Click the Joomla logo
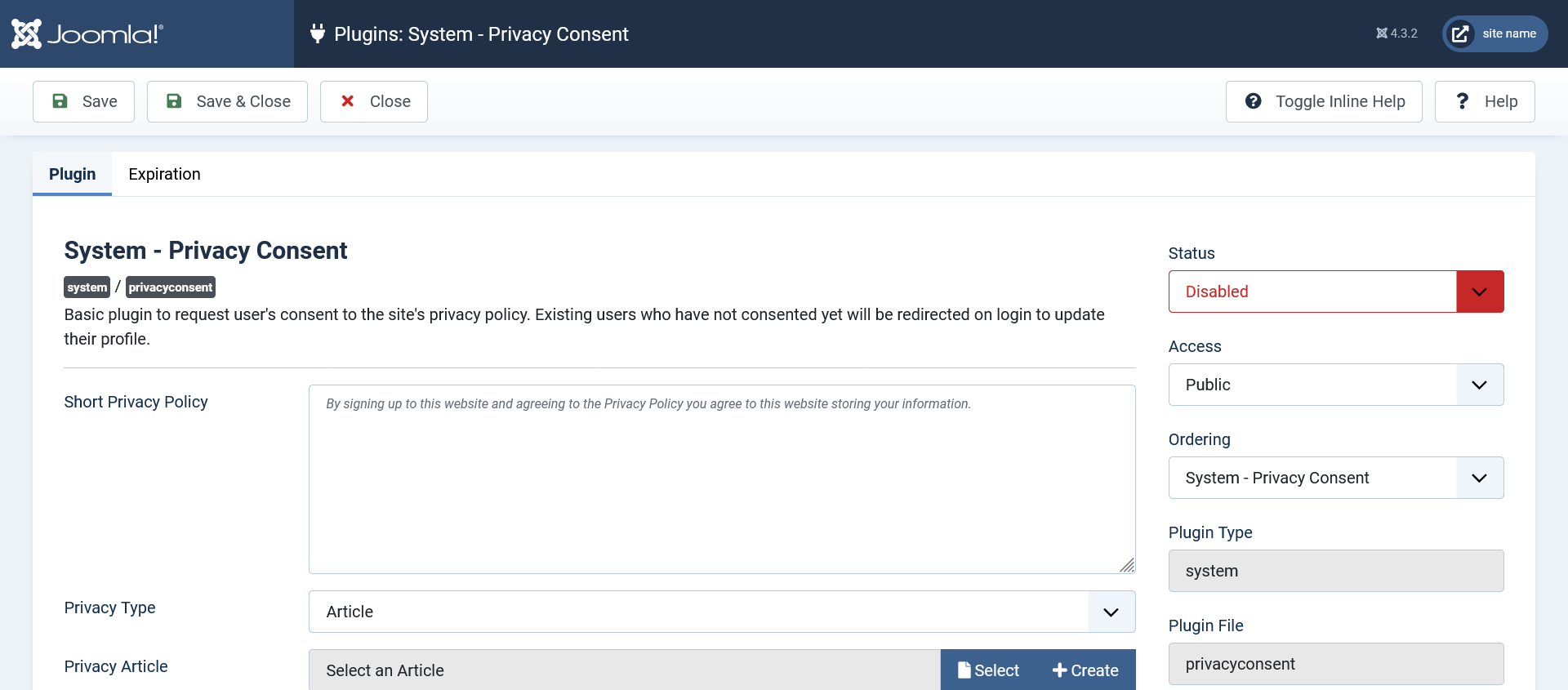 (87, 33)
